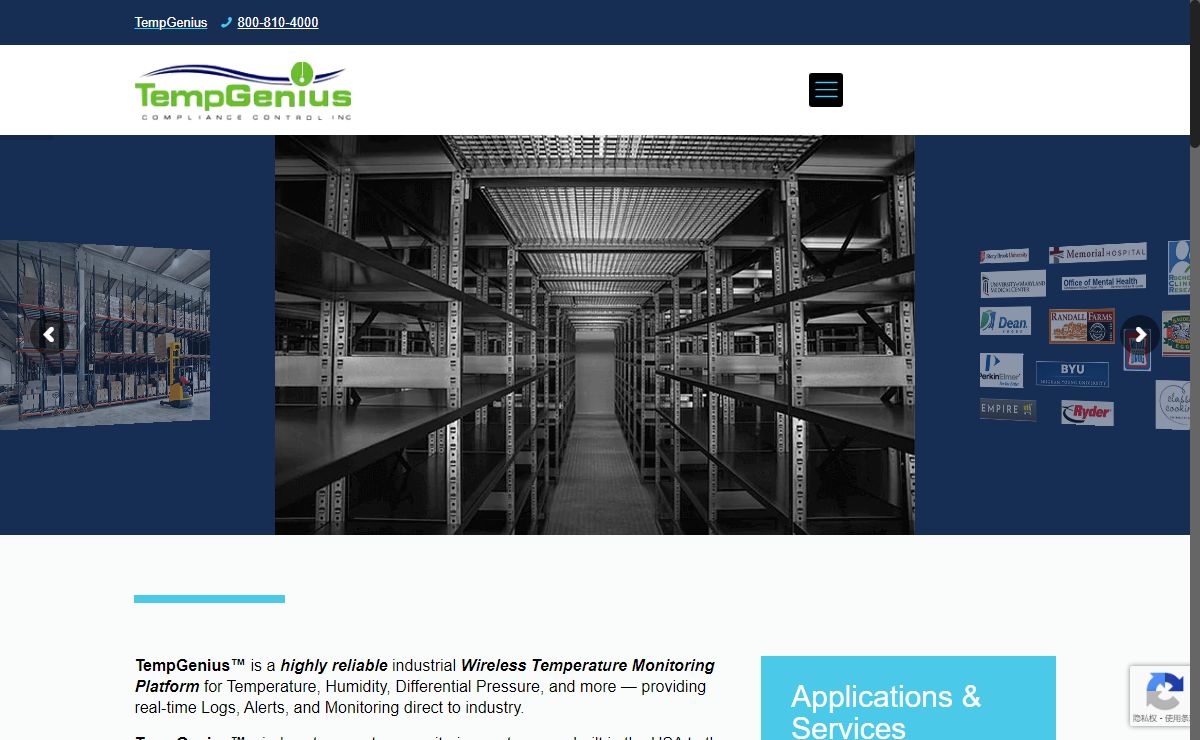This screenshot has height=740, width=1200.
Task: Click the BYU logo in the slide
Action: click(1072, 374)
